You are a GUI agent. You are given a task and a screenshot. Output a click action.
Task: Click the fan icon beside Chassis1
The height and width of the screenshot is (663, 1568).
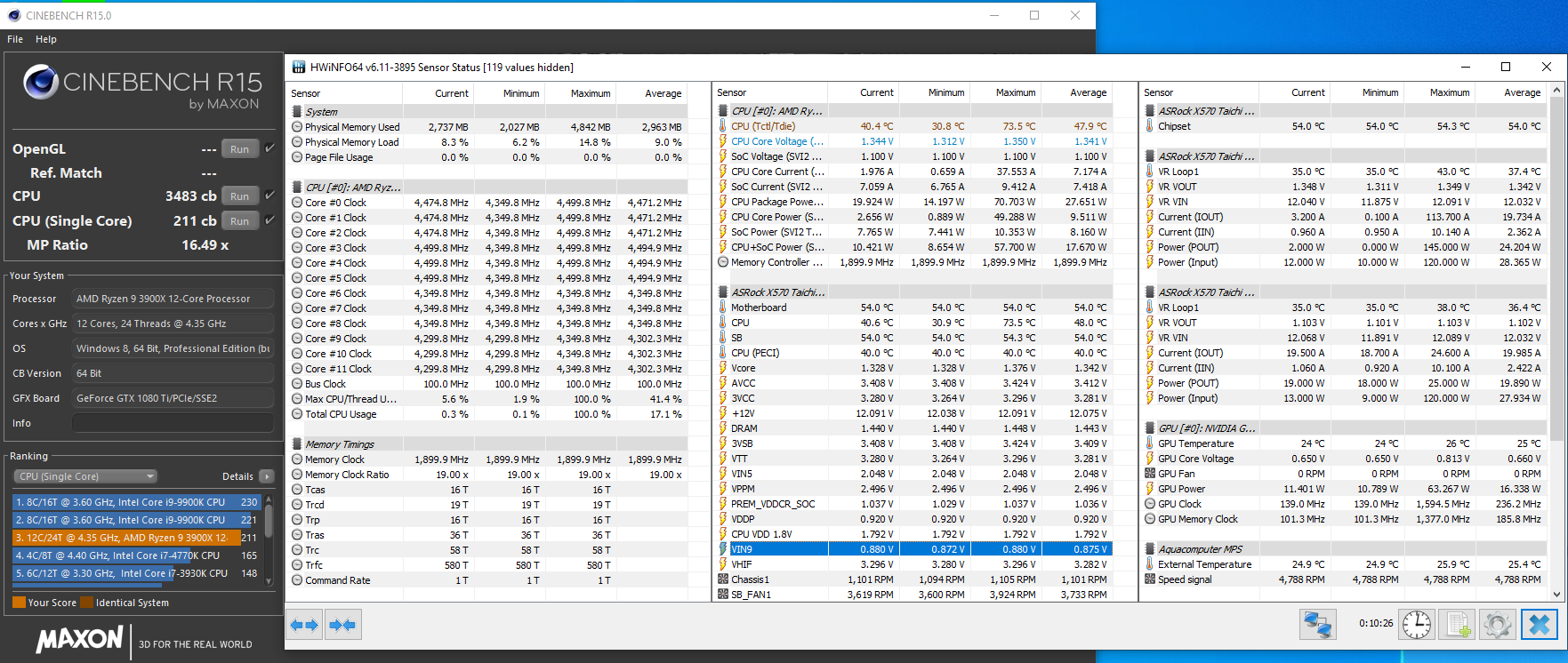[x=723, y=579]
